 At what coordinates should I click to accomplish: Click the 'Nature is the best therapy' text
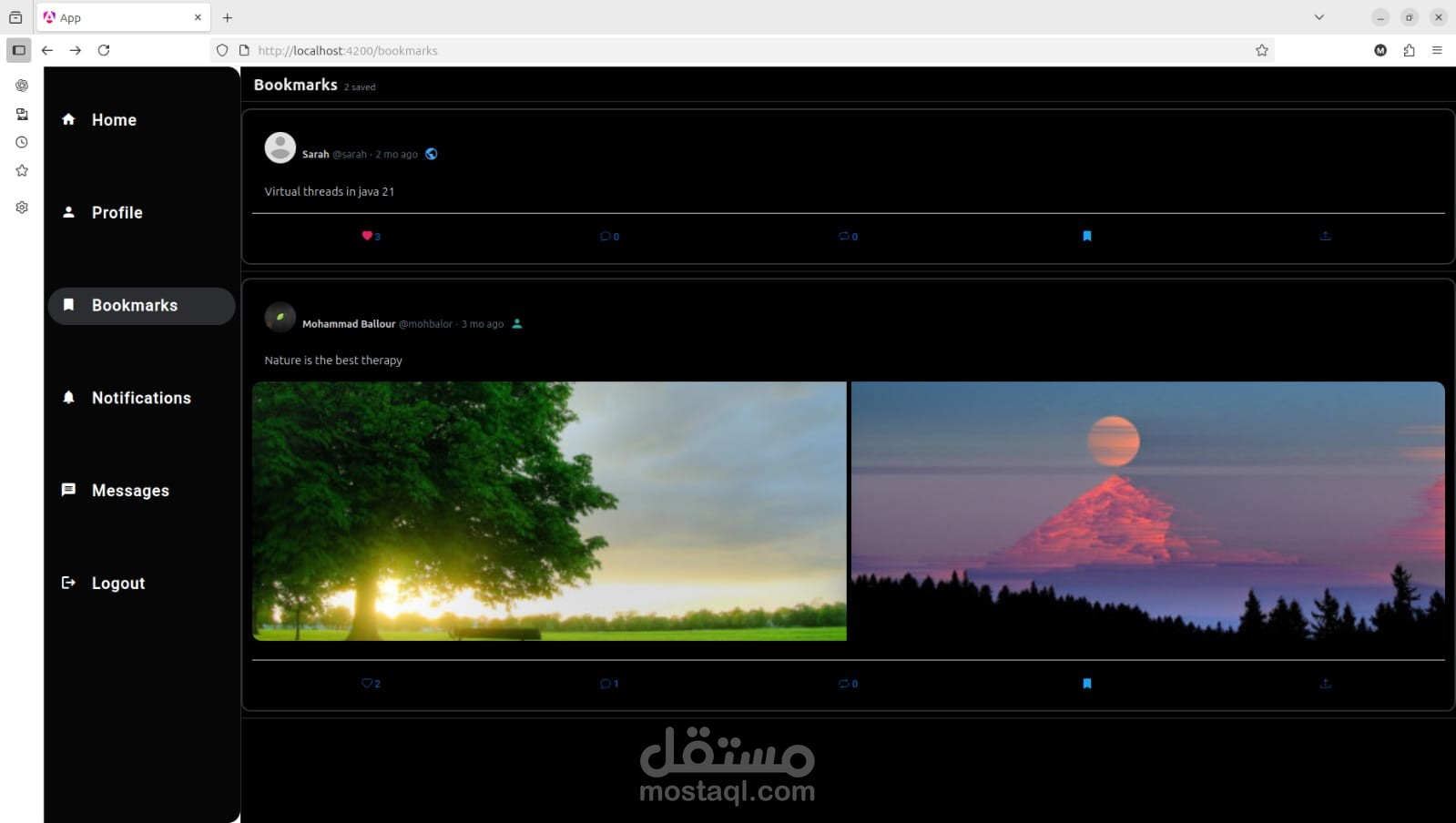[x=333, y=361]
